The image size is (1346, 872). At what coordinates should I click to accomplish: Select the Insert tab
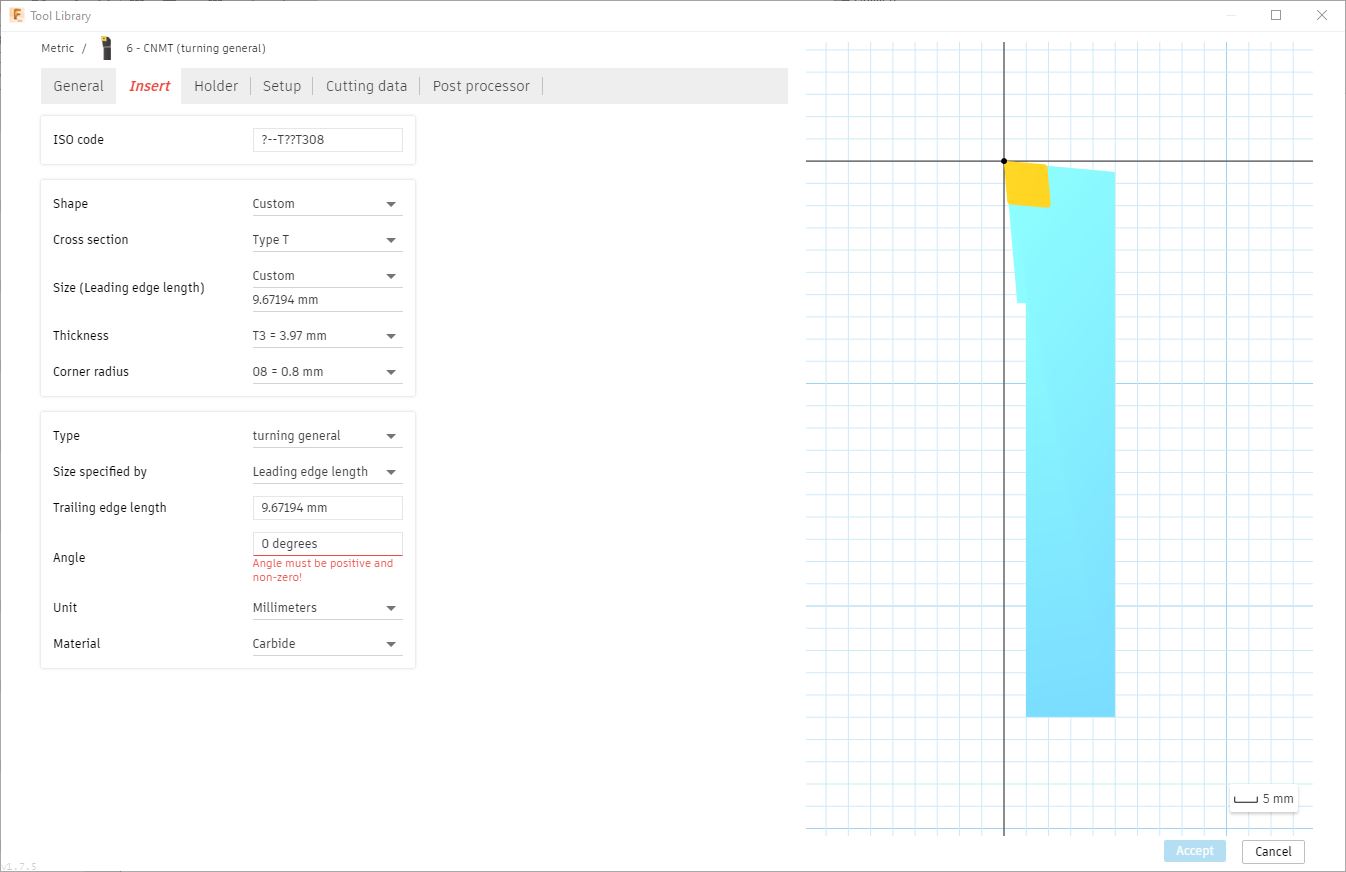click(x=150, y=86)
